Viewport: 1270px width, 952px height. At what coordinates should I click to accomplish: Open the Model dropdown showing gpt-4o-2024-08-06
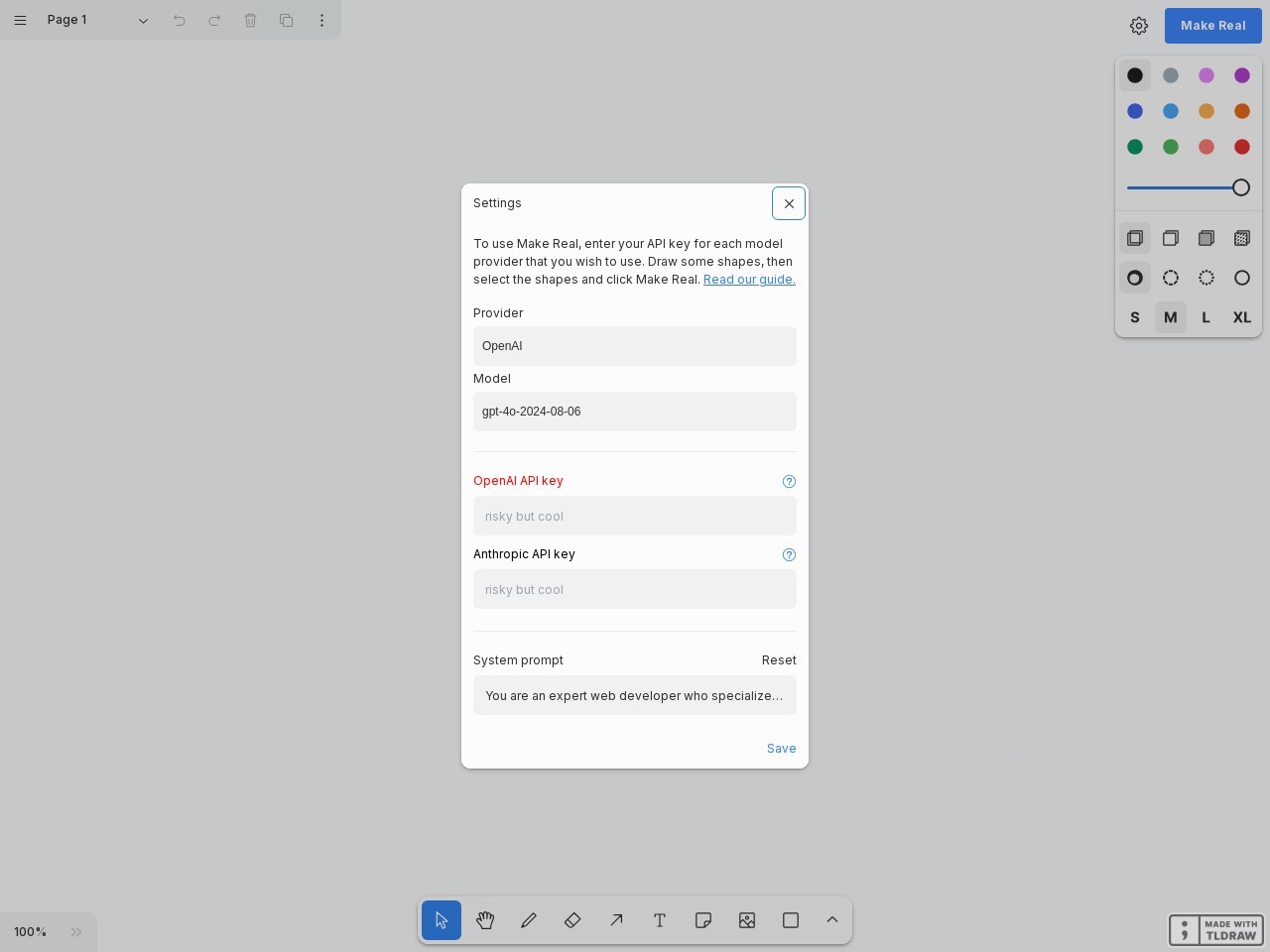pos(635,412)
